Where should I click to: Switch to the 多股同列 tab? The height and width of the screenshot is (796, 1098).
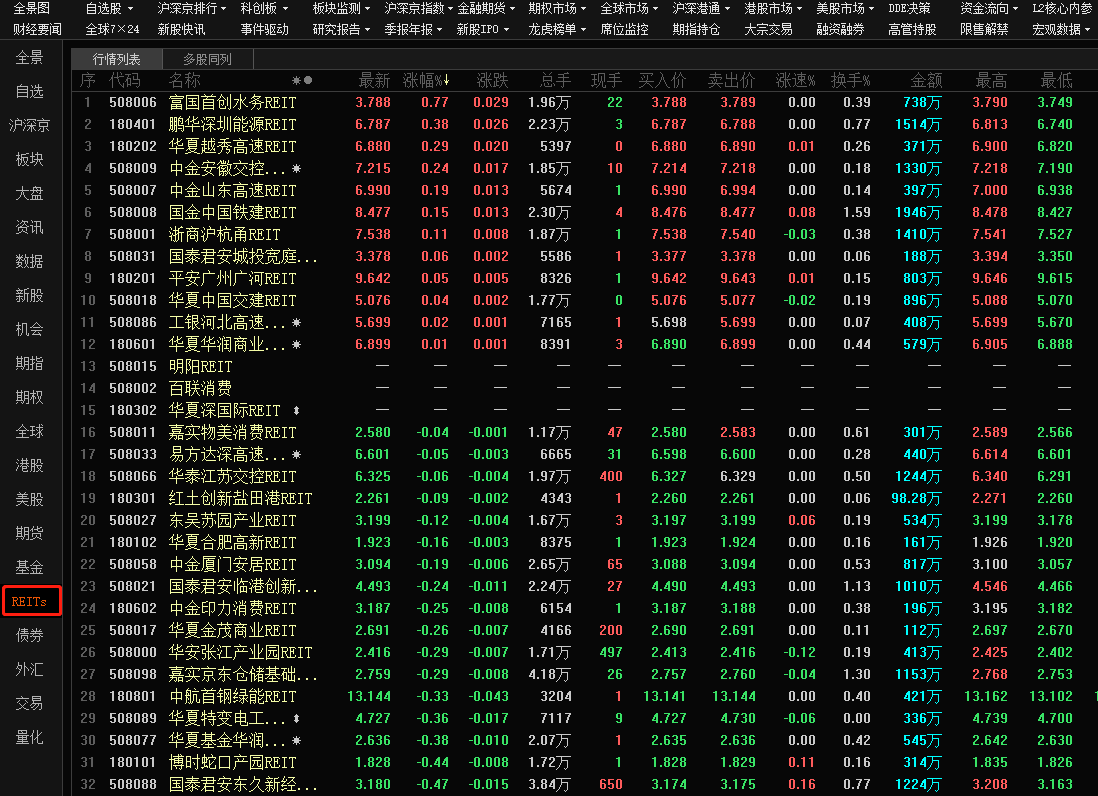(x=207, y=60)
